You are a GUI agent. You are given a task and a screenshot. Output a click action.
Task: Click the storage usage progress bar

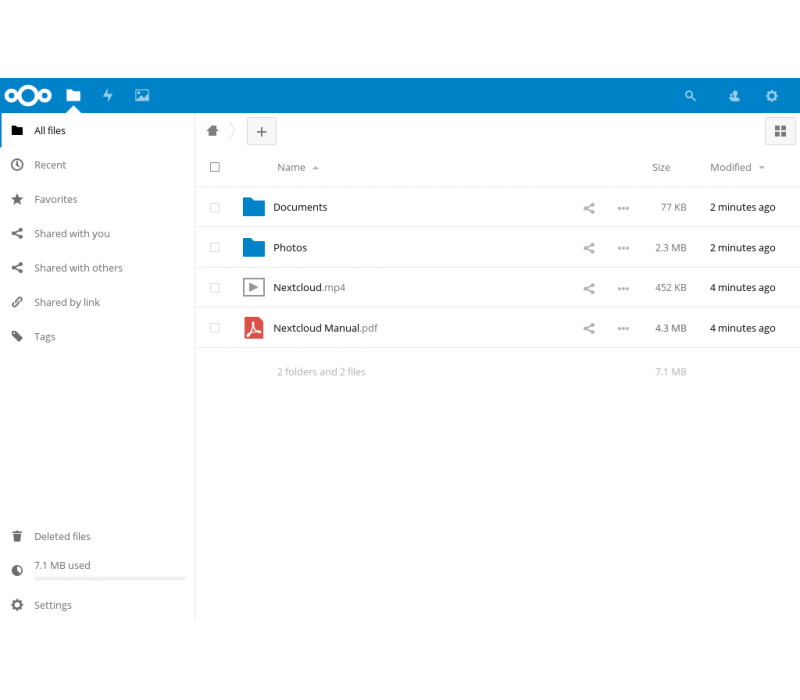pos(110,579)
